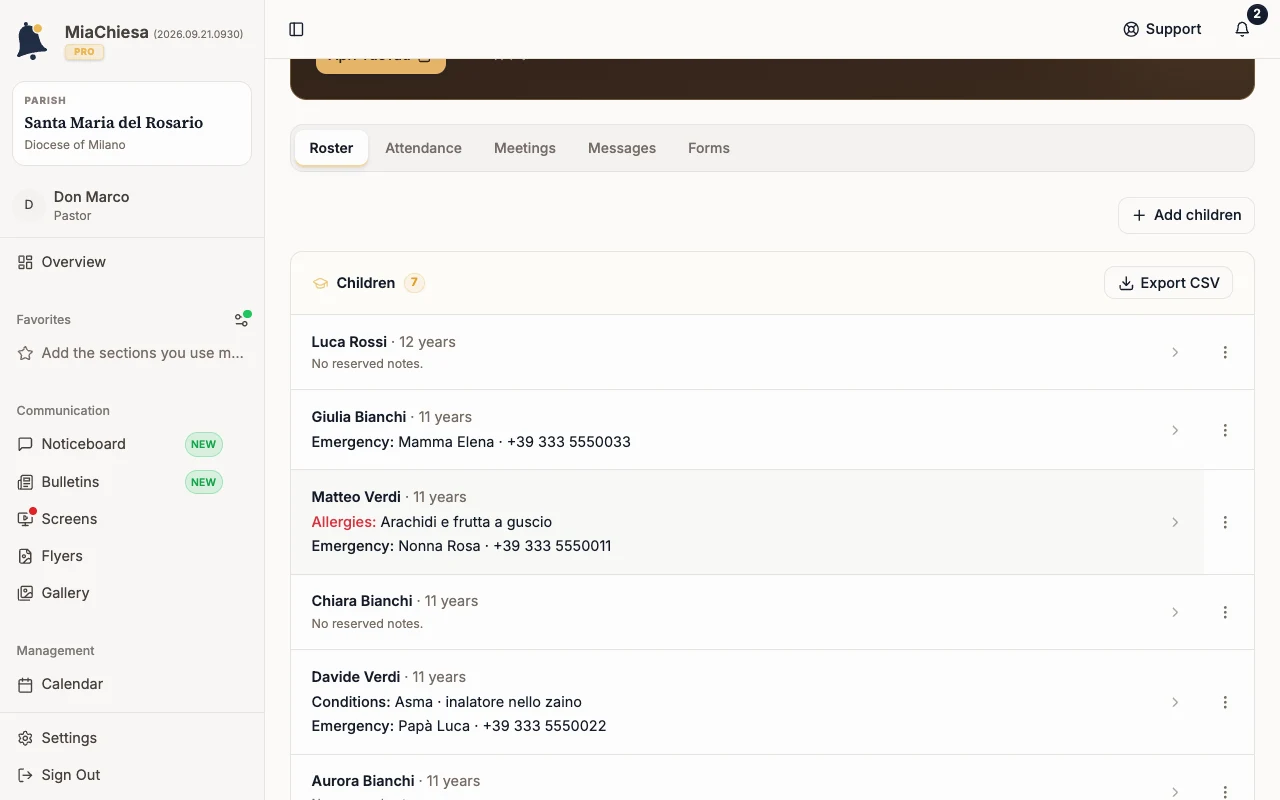Open the notifications bell
This screenshot has height=800, width=1280.
1242,29
